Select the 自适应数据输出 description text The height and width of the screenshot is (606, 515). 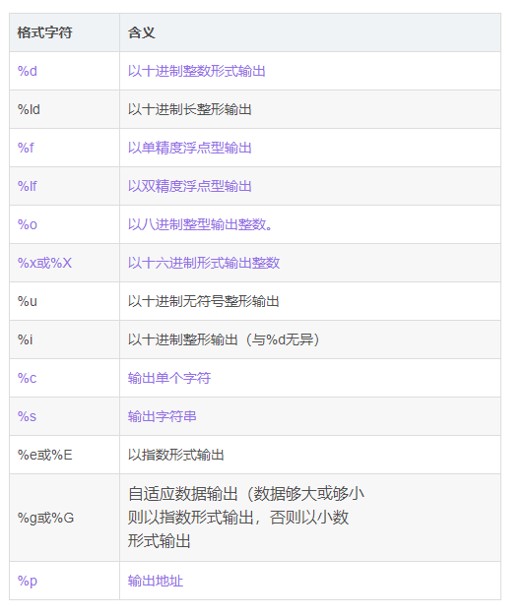246,517
